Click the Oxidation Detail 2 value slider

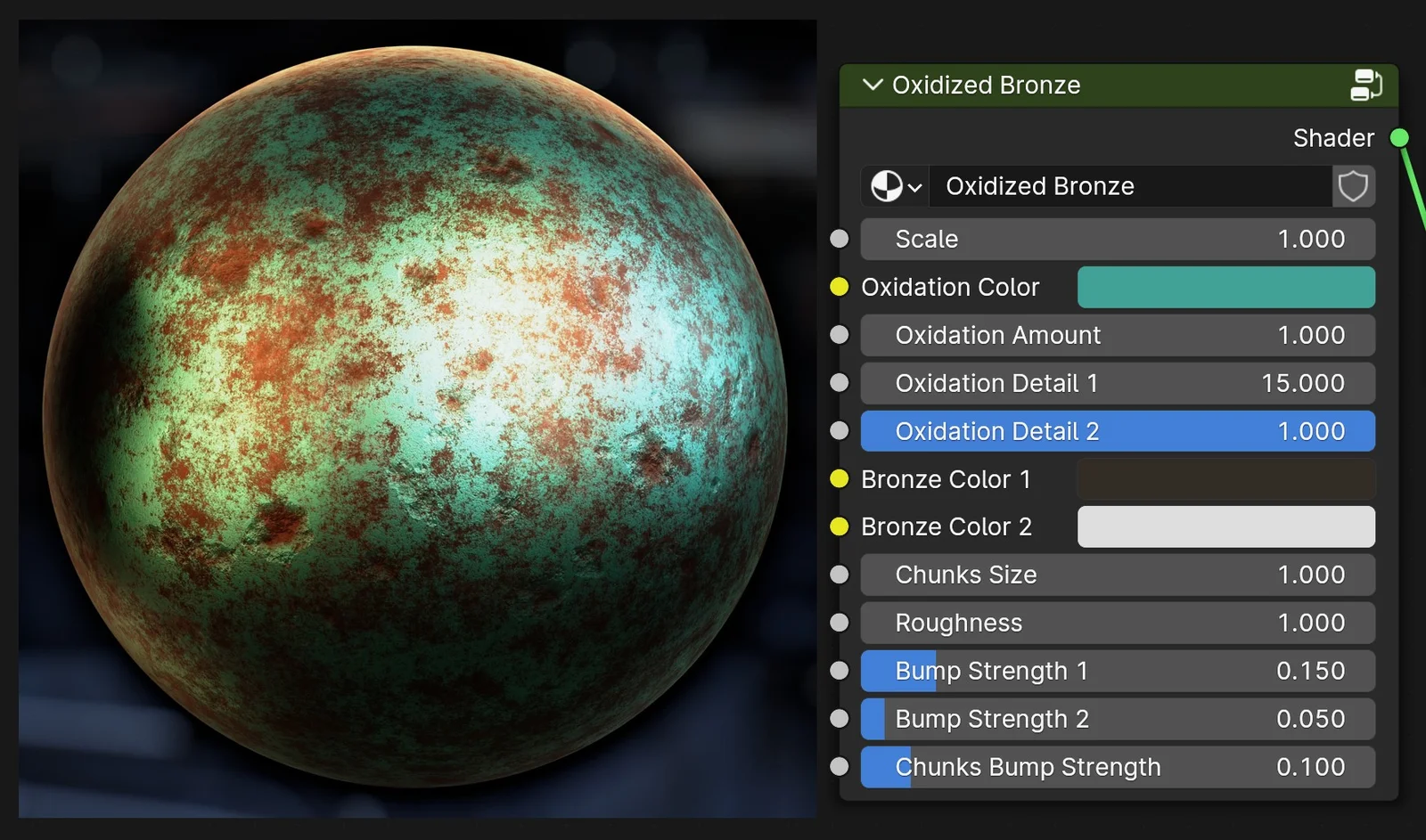pos(1117,431)
